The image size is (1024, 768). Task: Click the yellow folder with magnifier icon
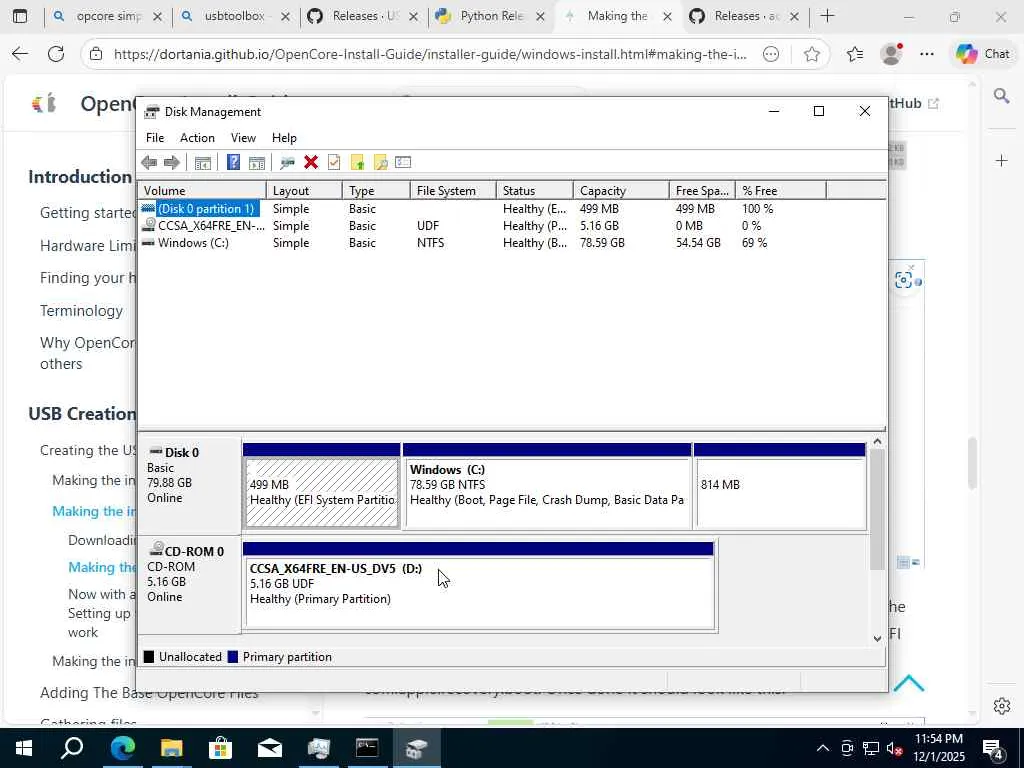pyautogui.click(x=380, y=163)
